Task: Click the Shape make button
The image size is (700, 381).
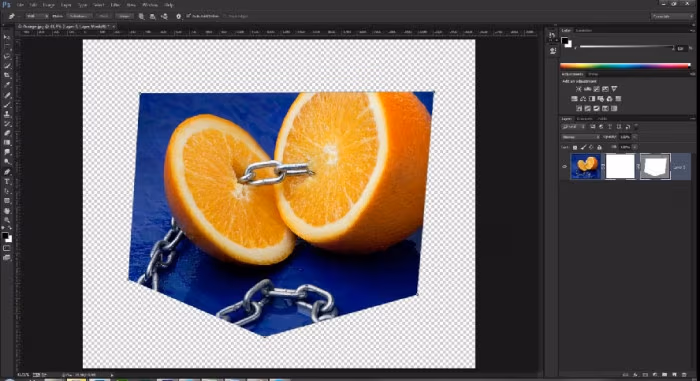Action: [124, 16]
